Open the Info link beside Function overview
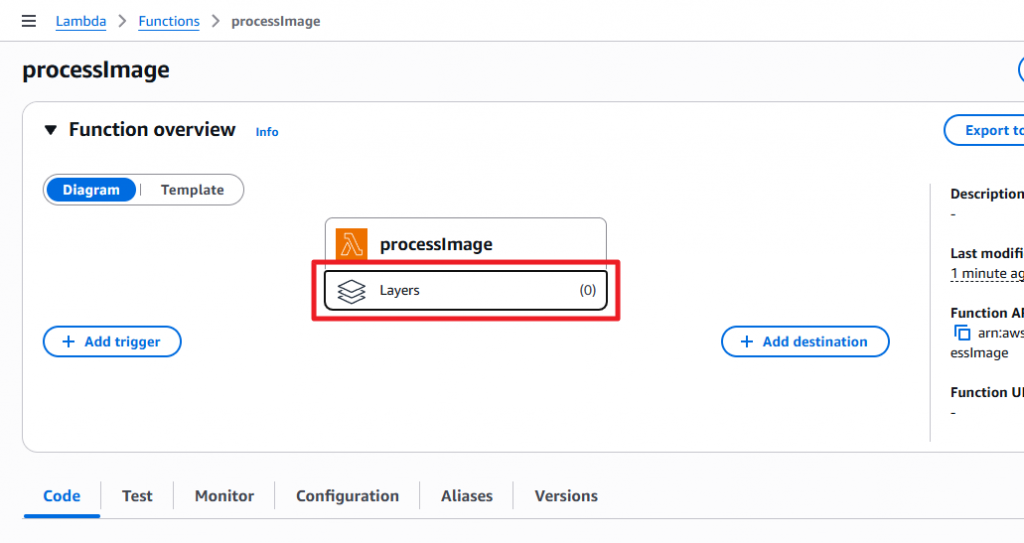Screen dimensions: 1024x543 pos(267,132)
